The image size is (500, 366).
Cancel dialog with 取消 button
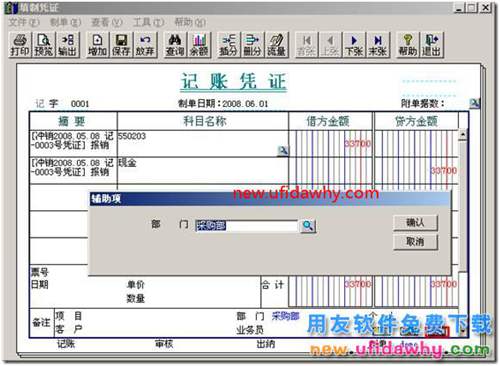[x=415, y=242]
